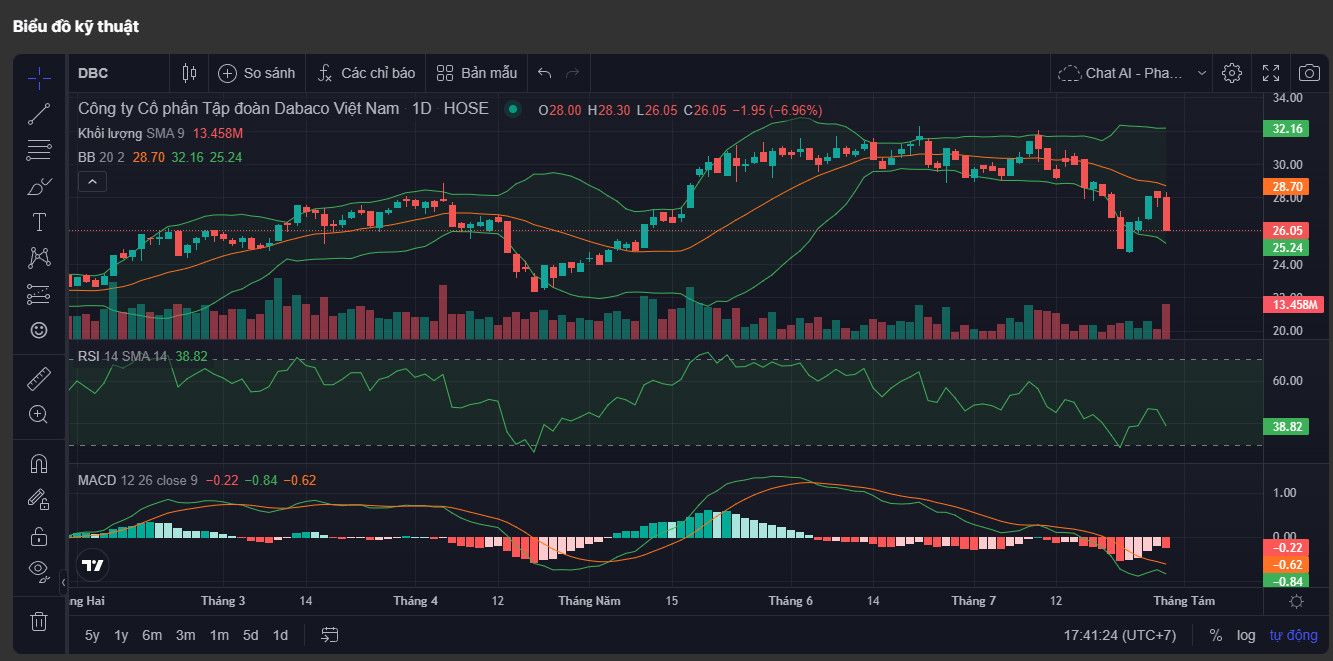Select the 5y time range
The image size is (1333, 661).
(92, 635)
